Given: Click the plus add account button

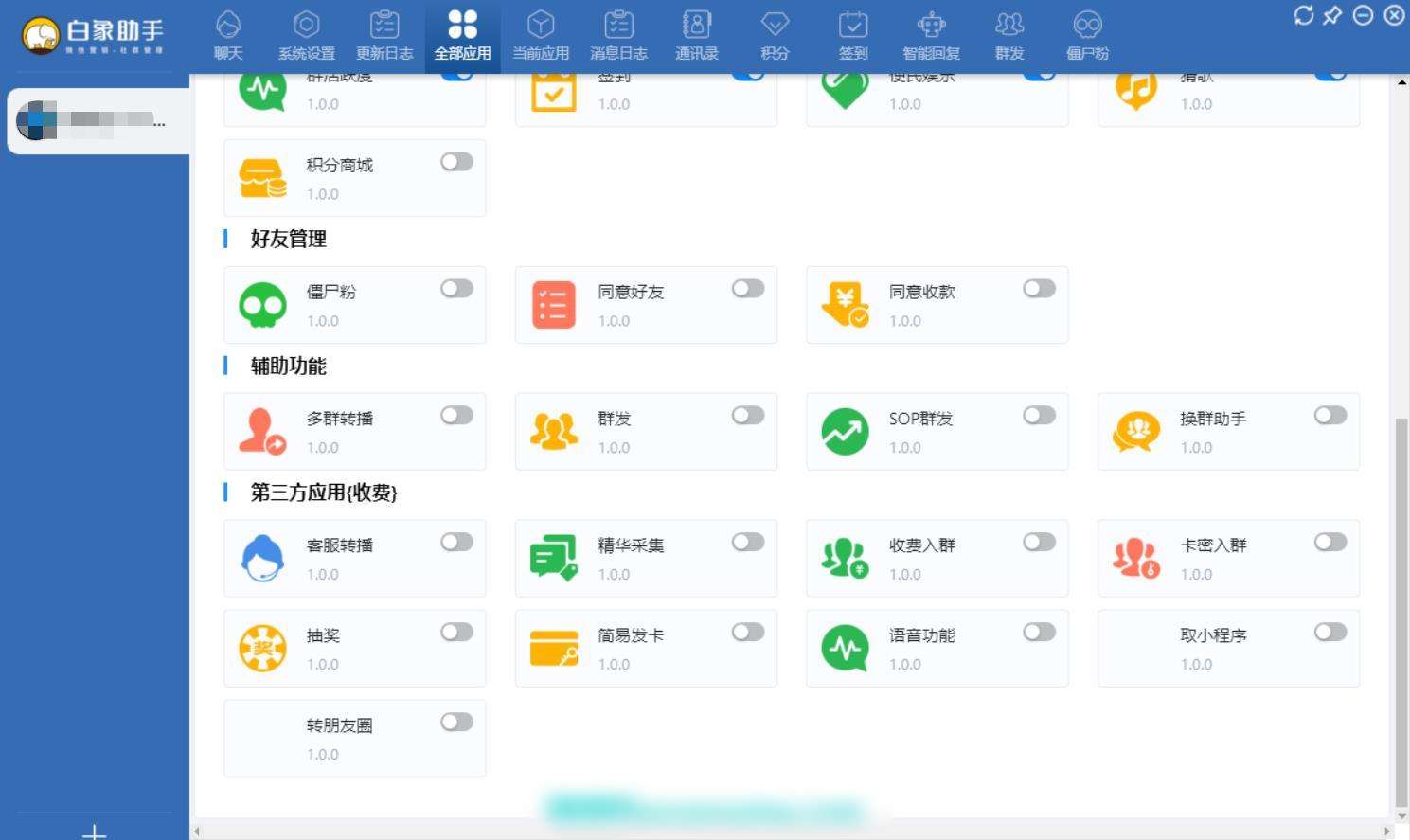Looking at the screenshot, I should click(95, 832).
